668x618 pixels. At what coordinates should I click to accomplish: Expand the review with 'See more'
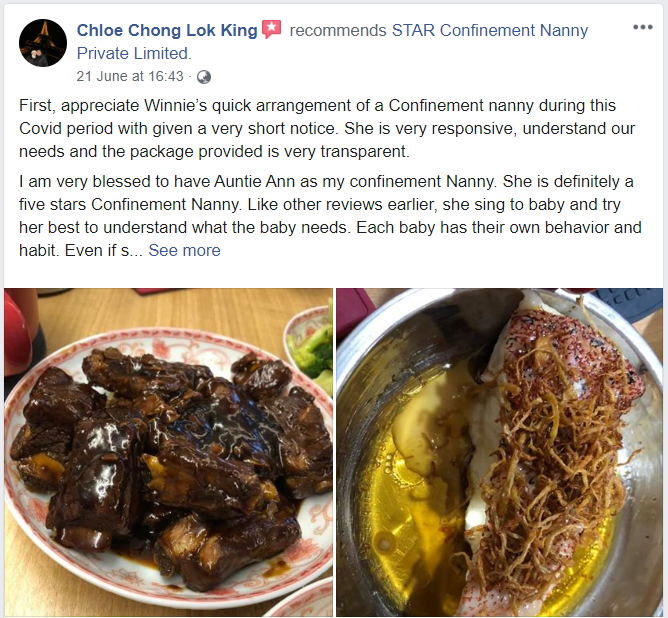click(x=184, y=250)
